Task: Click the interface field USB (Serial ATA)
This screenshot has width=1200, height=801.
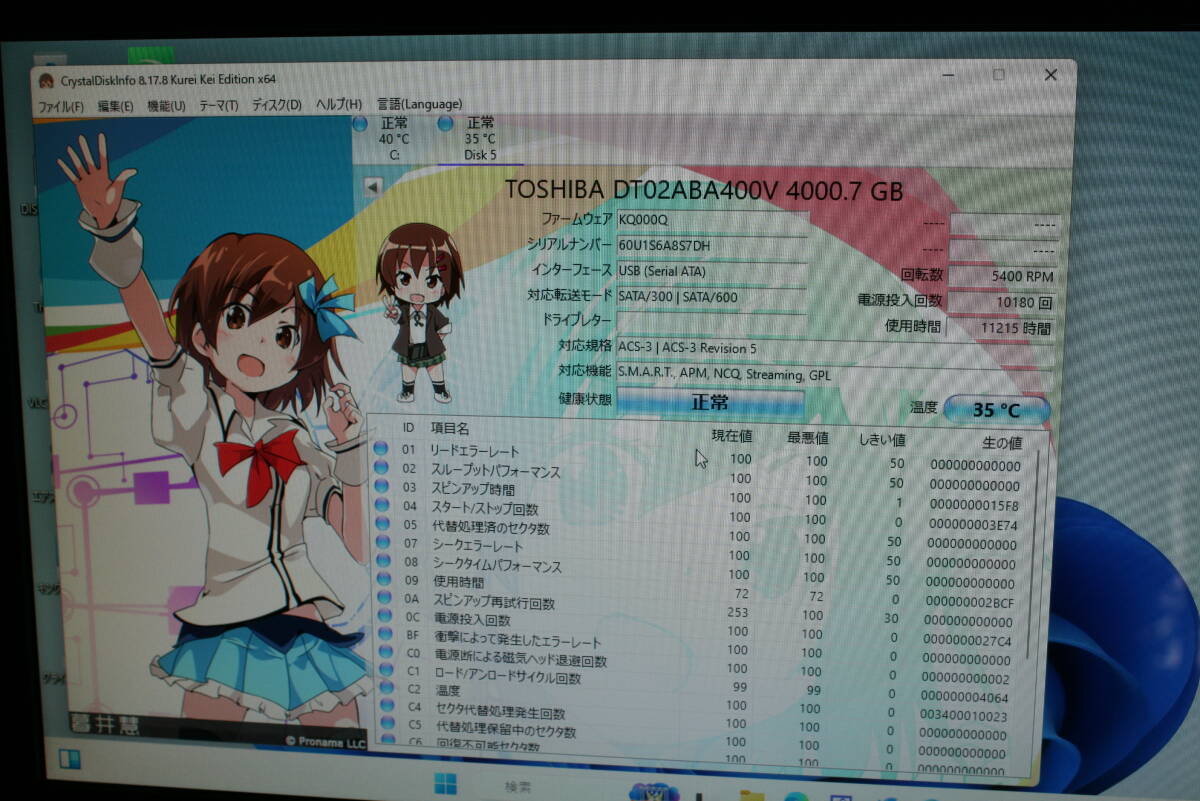Action: coord(711,272)
